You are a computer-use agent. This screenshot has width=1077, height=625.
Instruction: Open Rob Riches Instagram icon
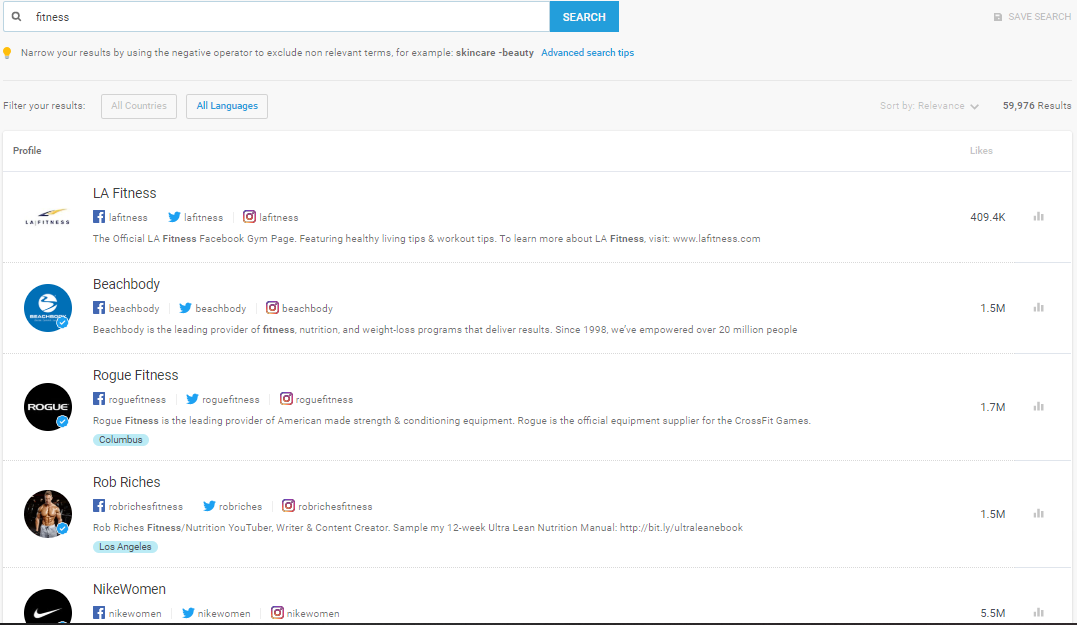tap(288, 505)
